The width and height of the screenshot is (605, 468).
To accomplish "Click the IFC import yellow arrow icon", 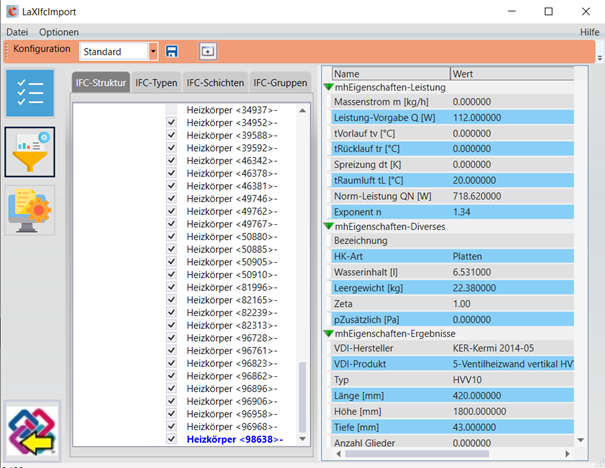I will (32, 431).
